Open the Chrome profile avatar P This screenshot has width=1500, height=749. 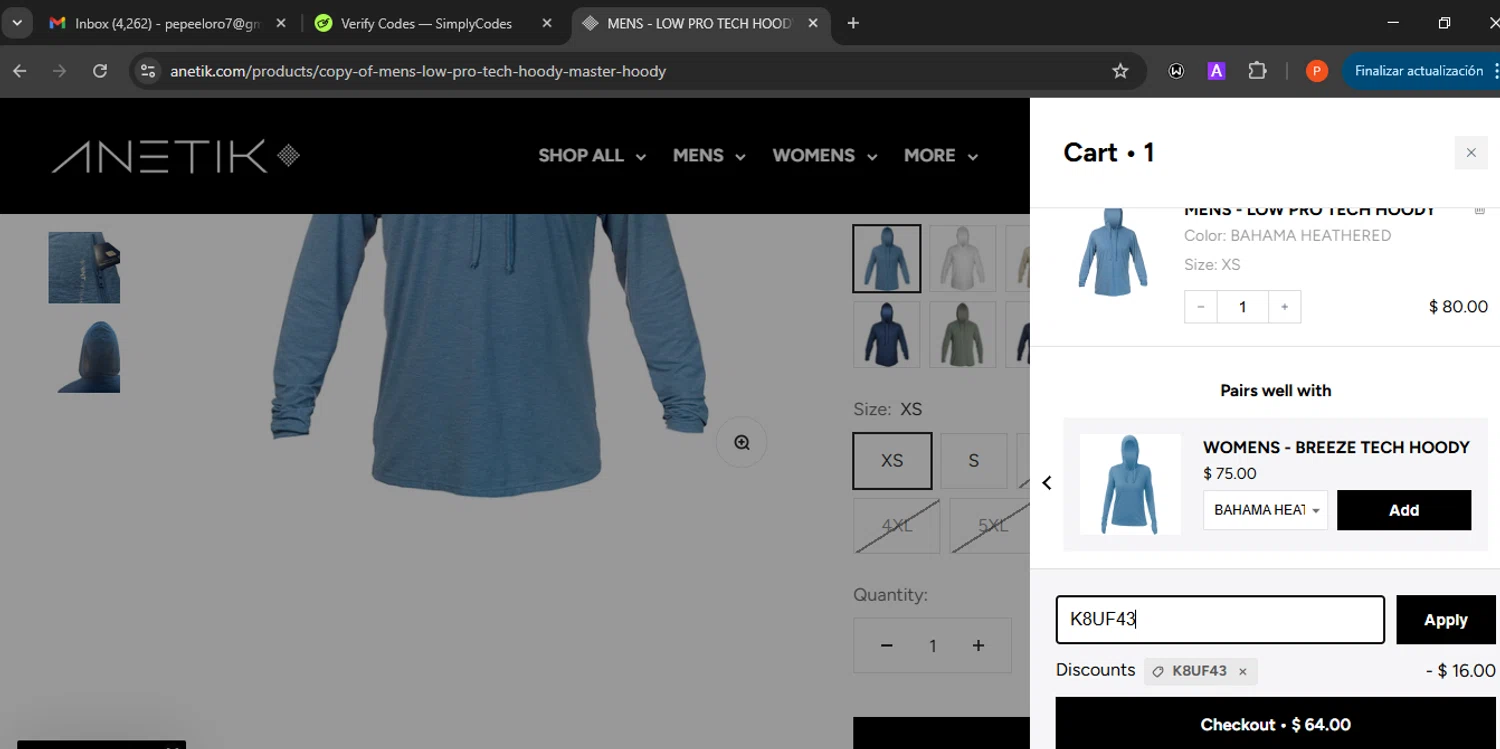(x=1317, y=71)
